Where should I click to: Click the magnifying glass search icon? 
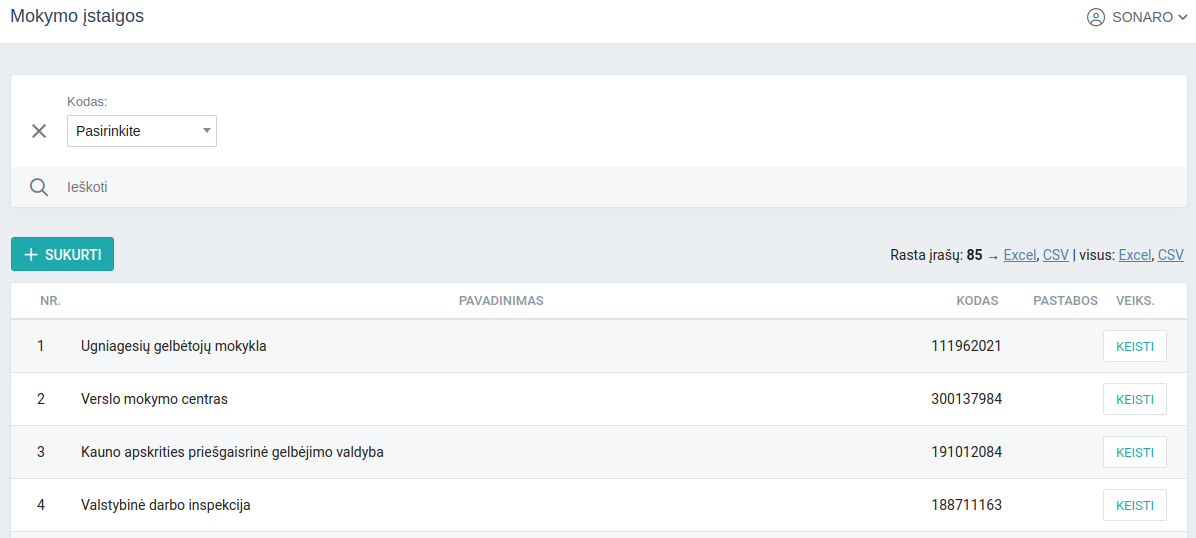39,187
